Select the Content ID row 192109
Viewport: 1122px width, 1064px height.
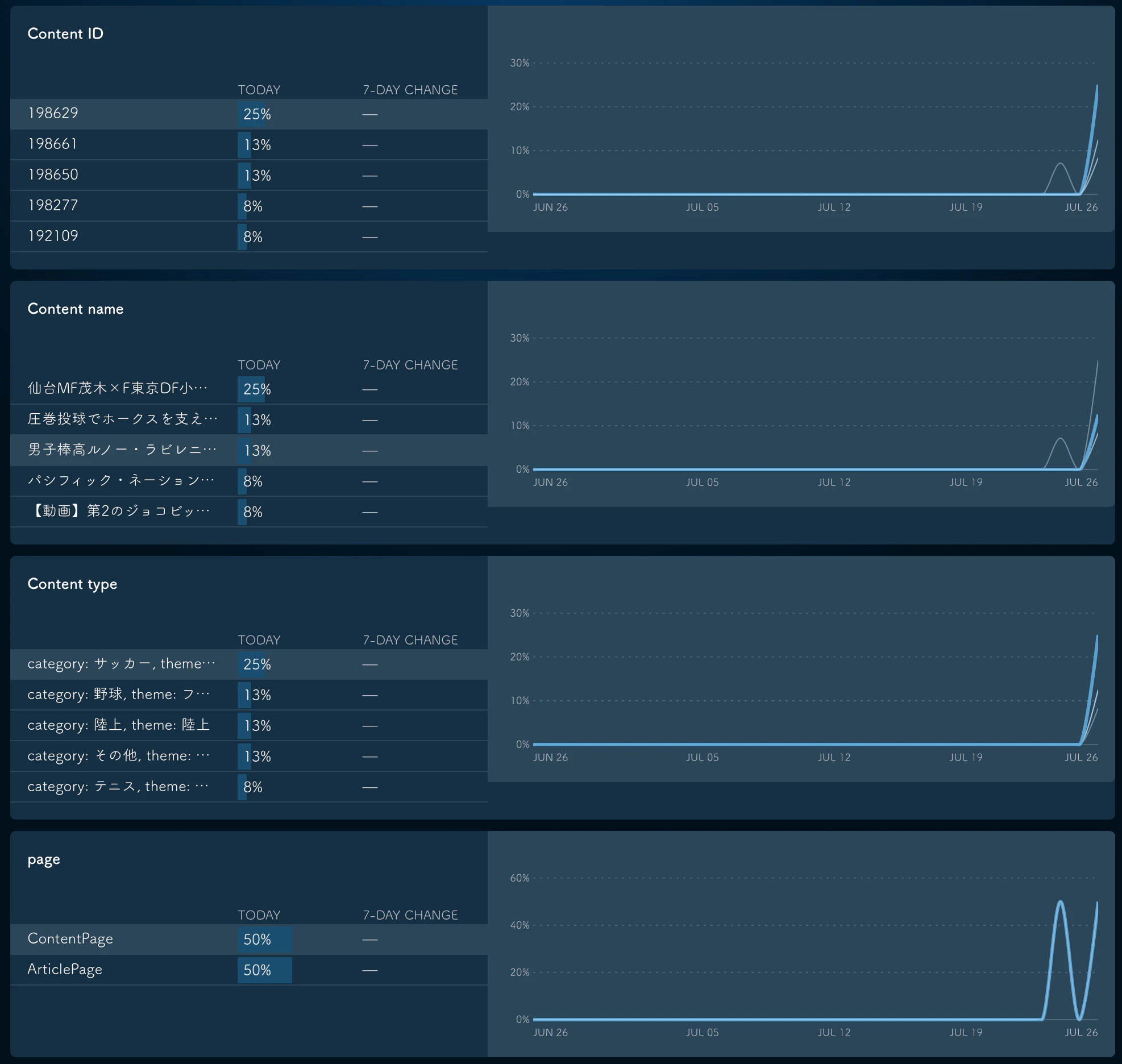tap(249, 236)
